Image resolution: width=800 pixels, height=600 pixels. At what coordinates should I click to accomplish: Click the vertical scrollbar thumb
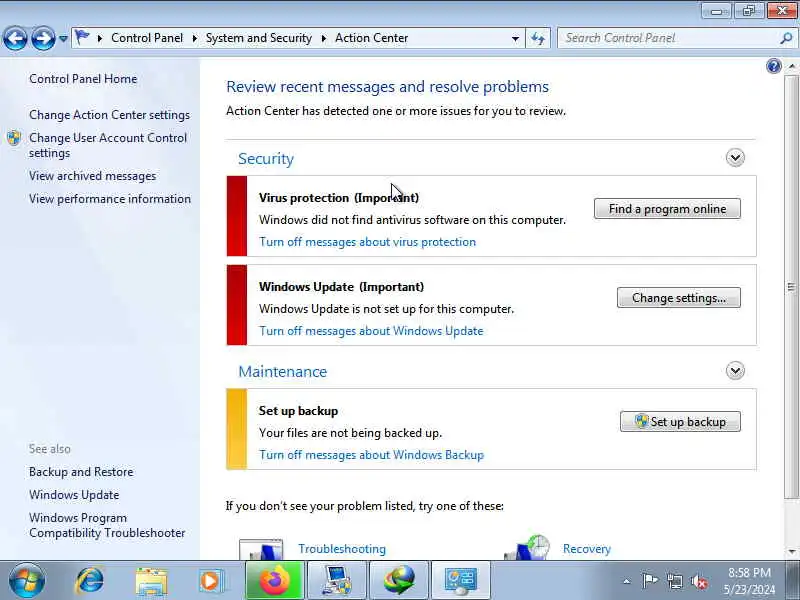[791, 287]
